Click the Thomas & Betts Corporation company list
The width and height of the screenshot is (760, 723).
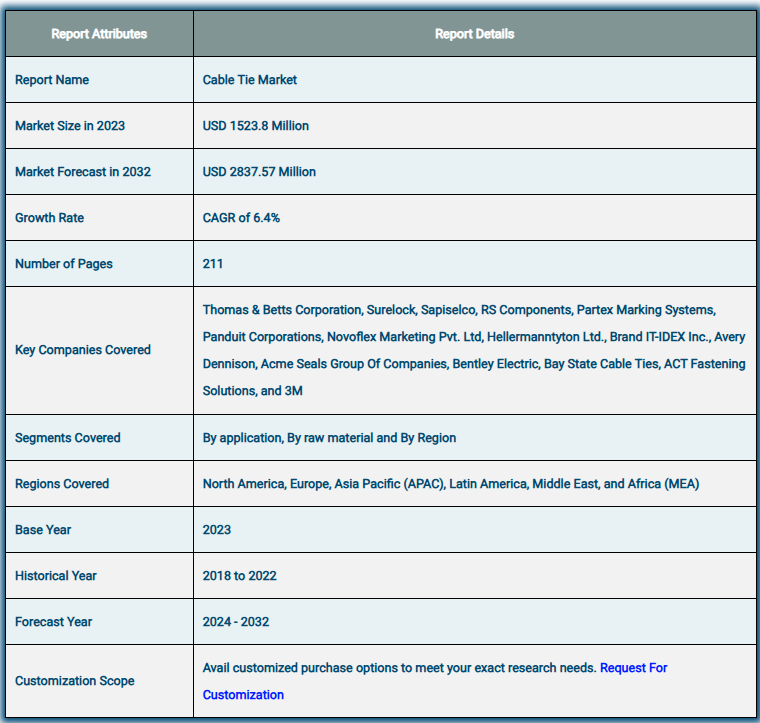point(474,350)
